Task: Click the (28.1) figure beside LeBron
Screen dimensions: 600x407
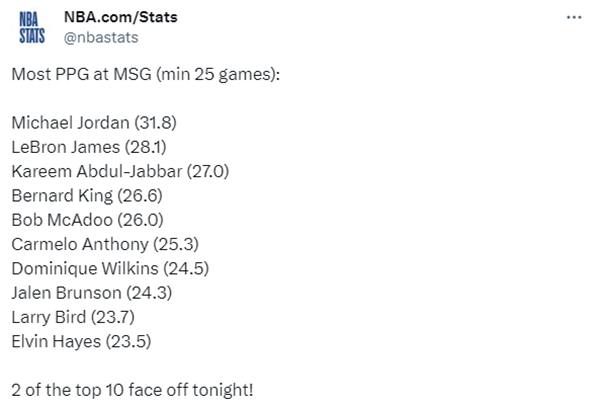Action: click(x=147, y=147)
